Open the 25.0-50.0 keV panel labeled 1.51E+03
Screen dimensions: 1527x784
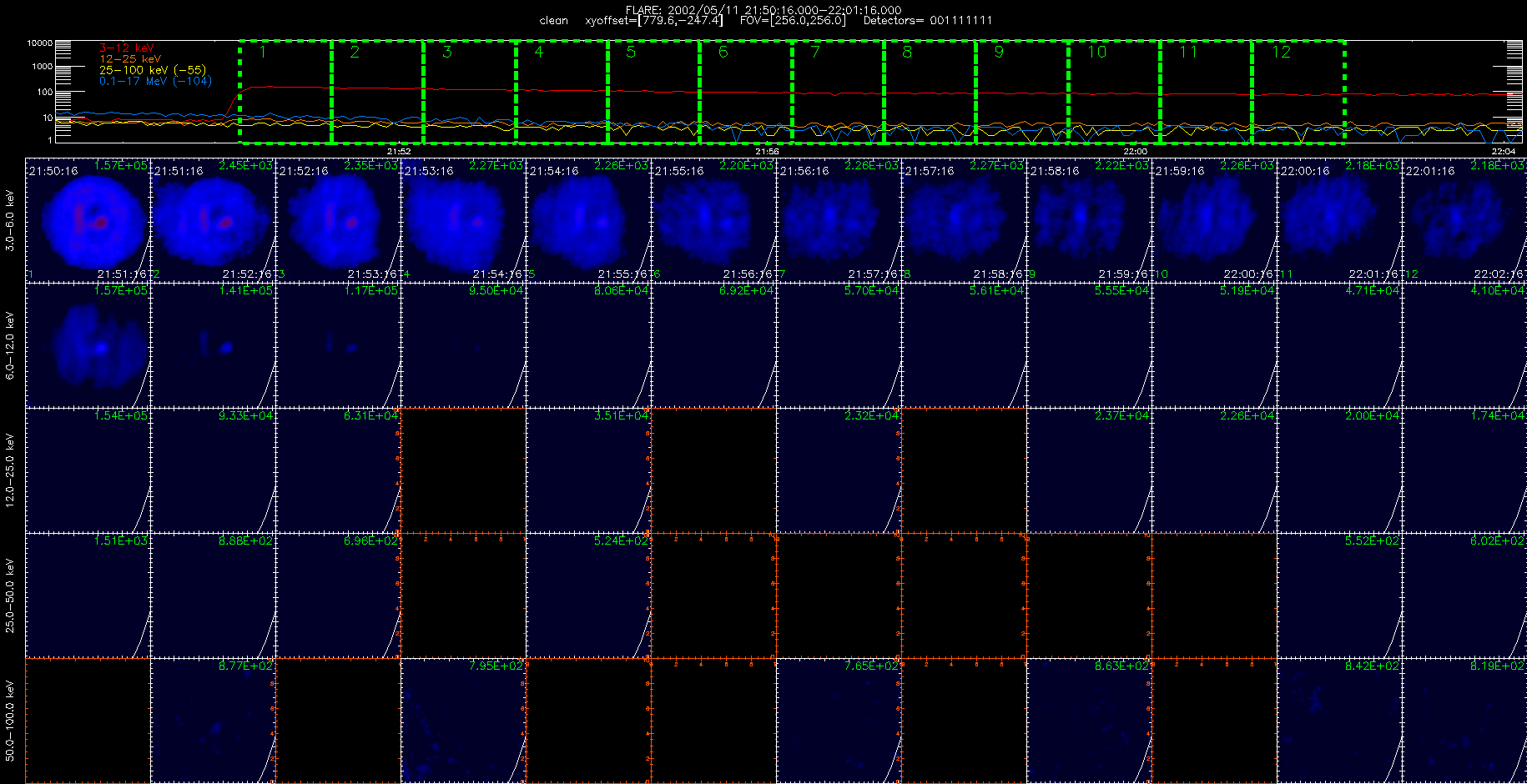[x=88, y=595]
